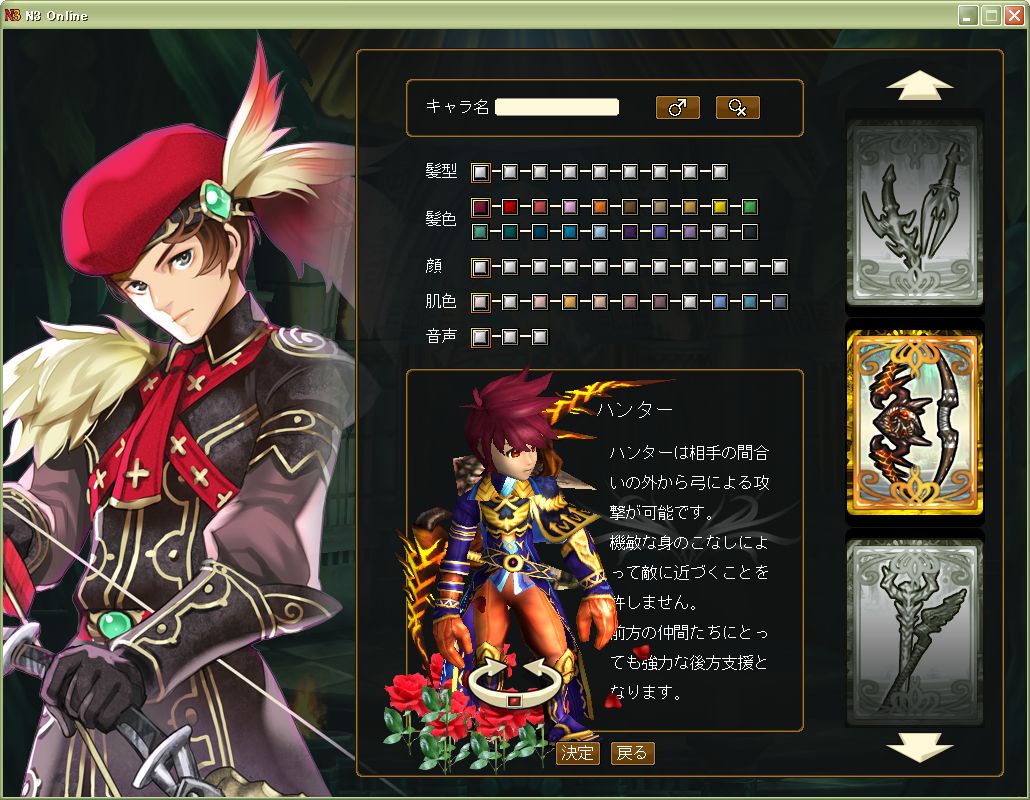Choose the twin daggers class card
Image resolution: width=1030 pixels, height=800 pixels.
tap(914, 213)
